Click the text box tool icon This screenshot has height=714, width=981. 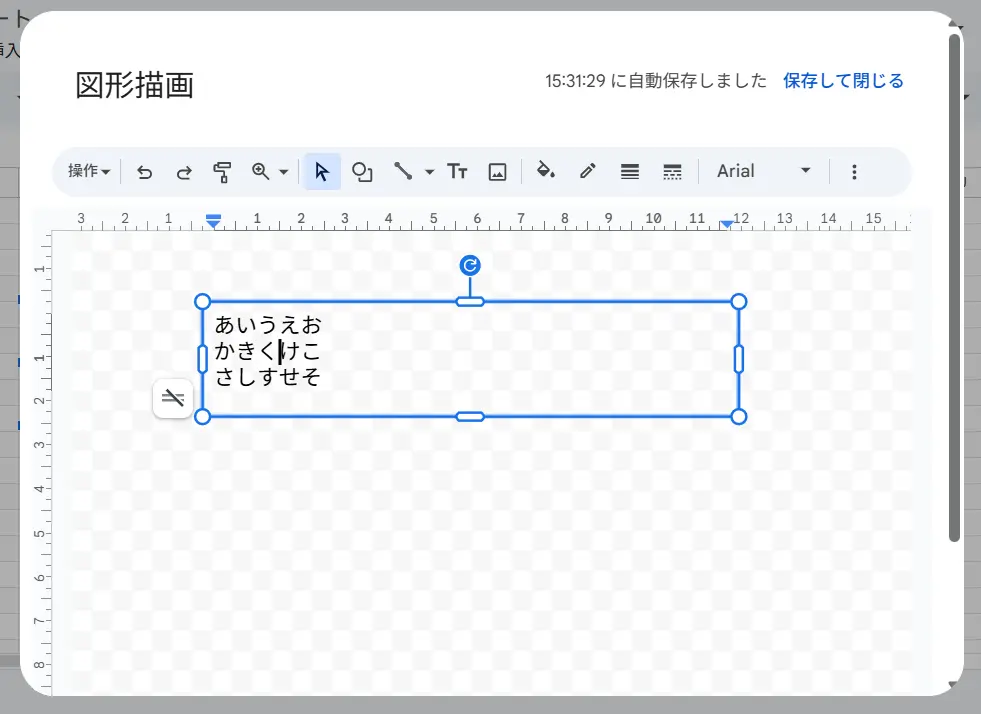tap(457, 172)
